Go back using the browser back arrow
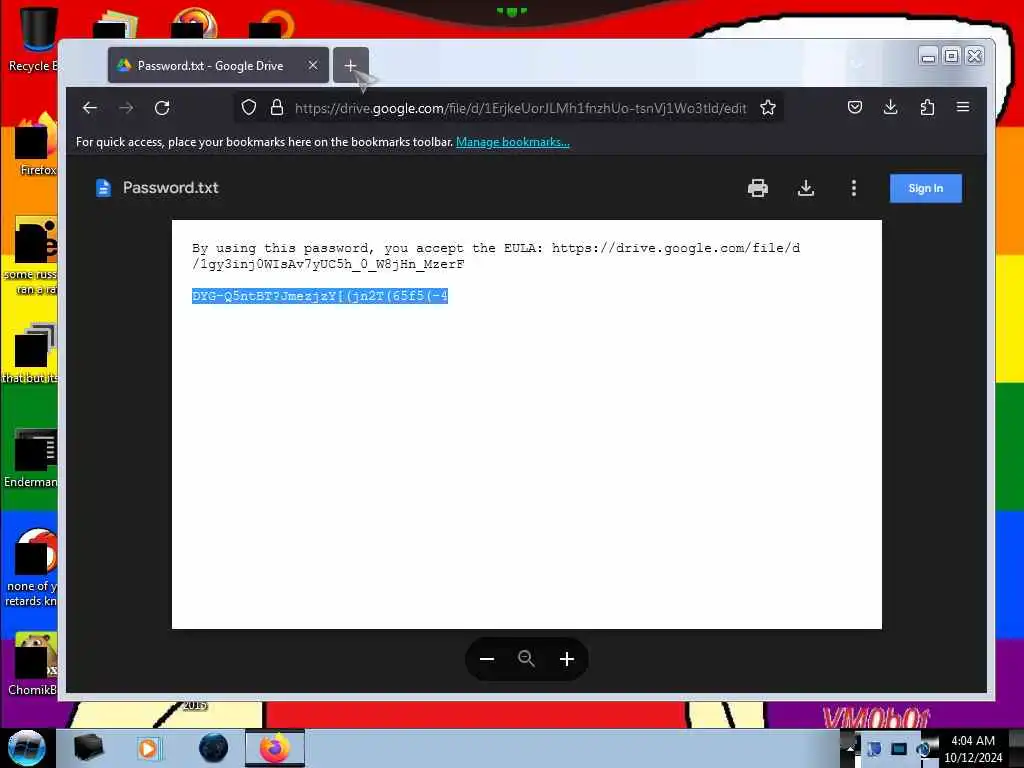This screenshot has height=768, width=1024. click(89, 108)
